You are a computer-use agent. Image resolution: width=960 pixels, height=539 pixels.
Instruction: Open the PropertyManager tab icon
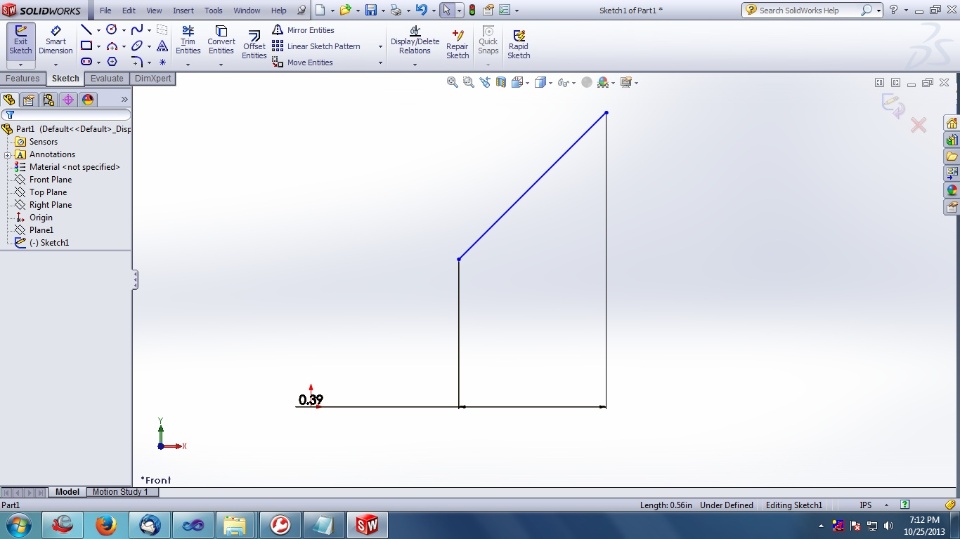click(29, 100)
